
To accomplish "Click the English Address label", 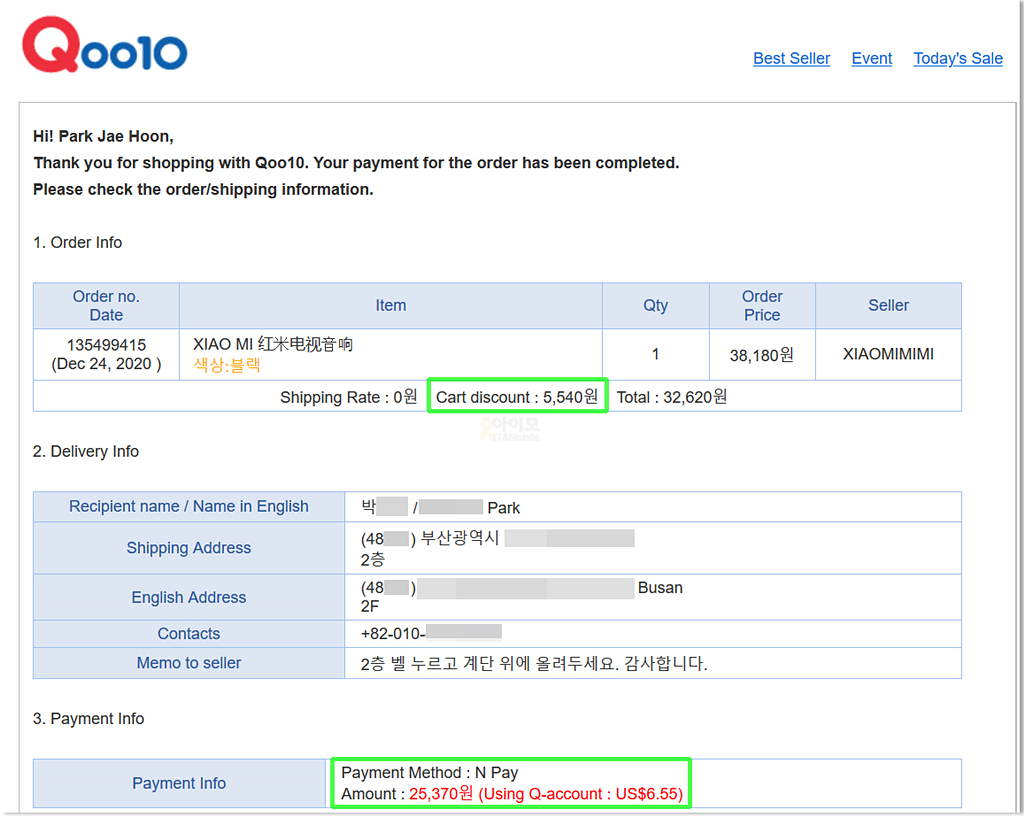I will pos(189,598).
